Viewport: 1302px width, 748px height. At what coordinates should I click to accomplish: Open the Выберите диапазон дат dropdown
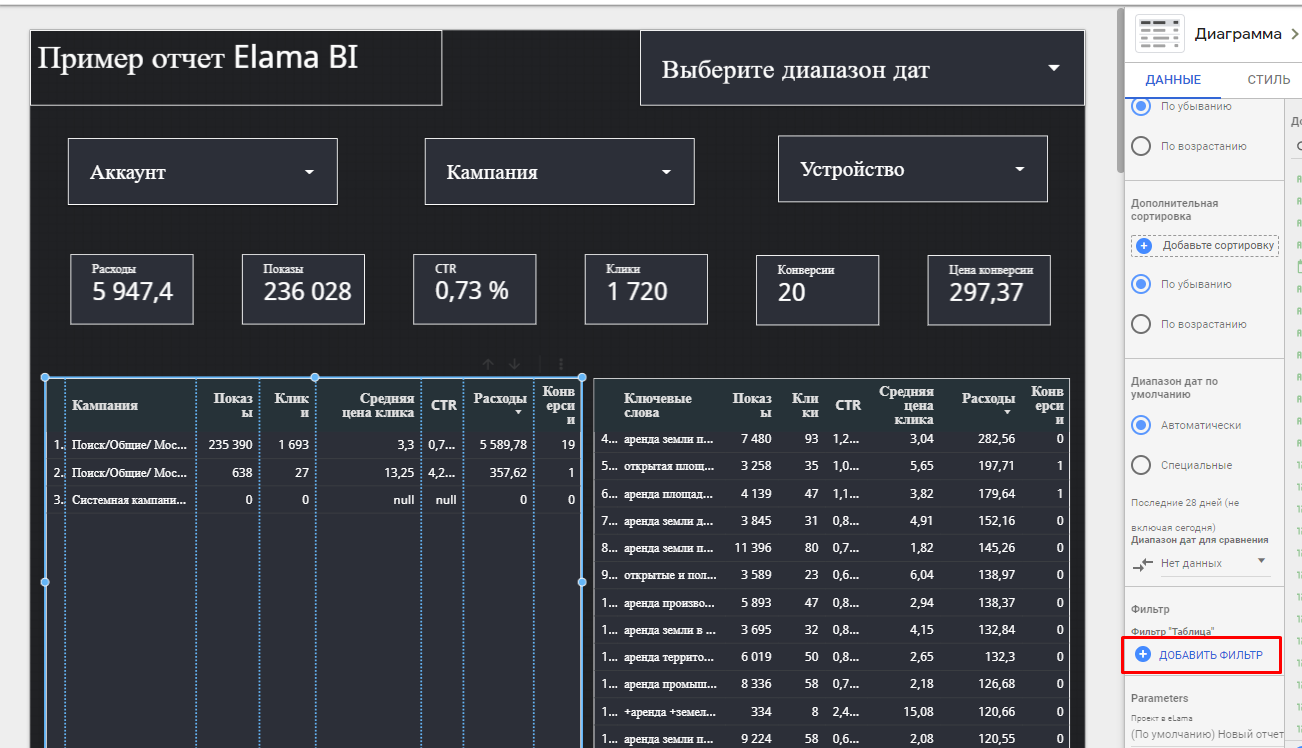coord(862,69)
